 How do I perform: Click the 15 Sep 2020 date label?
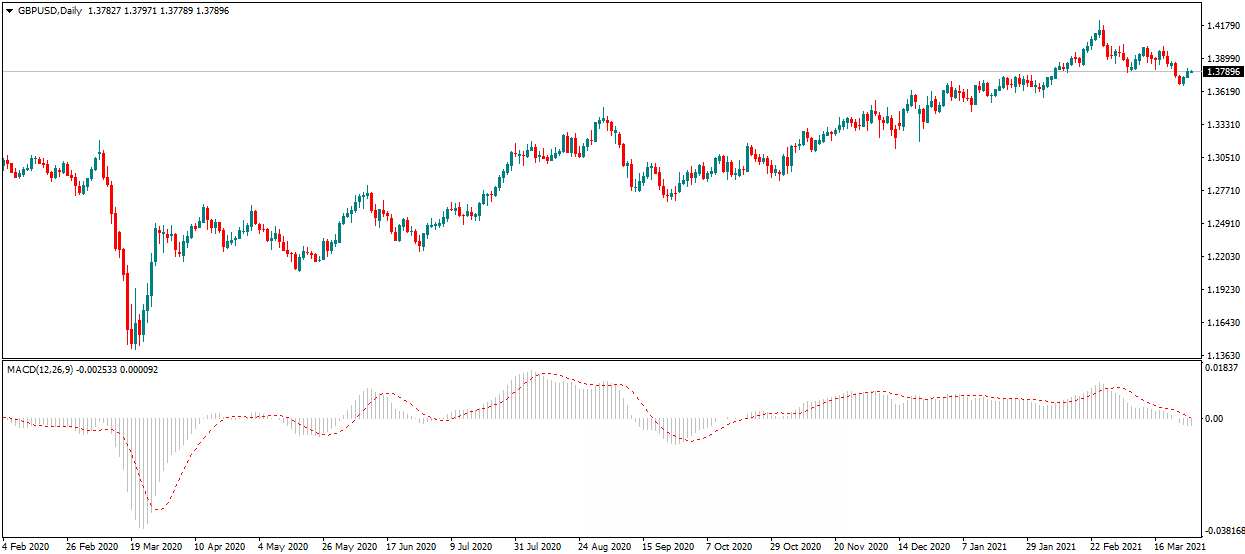click(667, 547)
